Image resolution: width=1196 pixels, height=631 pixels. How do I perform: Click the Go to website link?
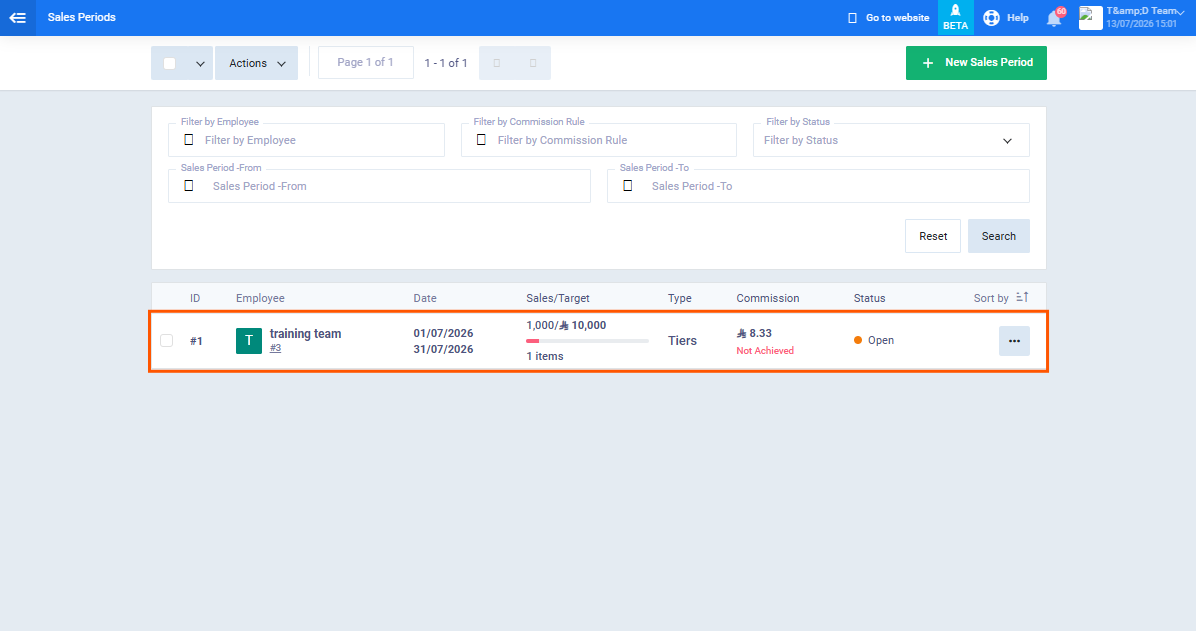pyautogui.click(x=889, y=18)
